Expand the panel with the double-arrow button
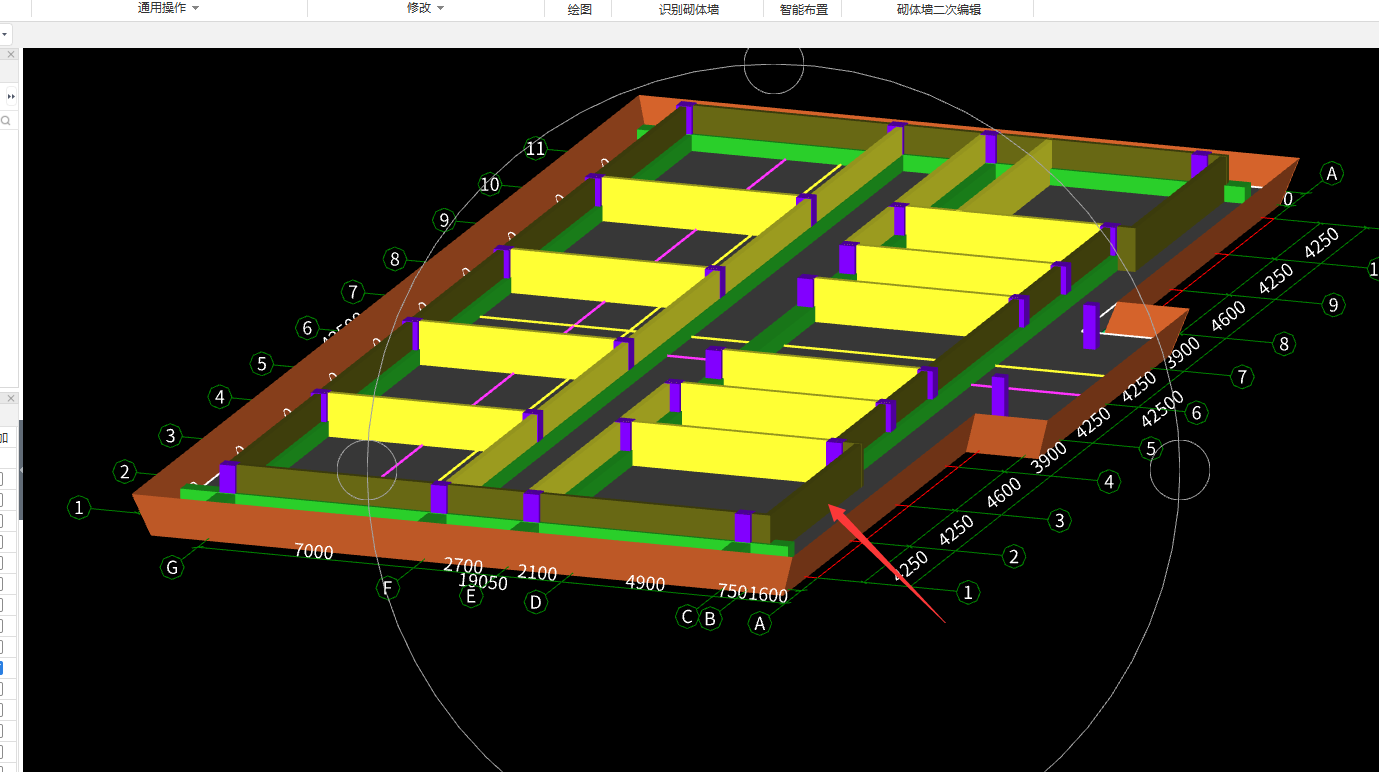 11,96
